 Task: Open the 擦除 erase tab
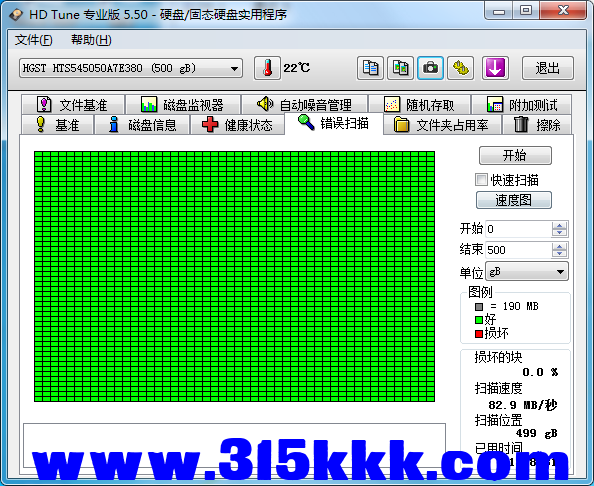pyautogui.click(x=537, y=125)
